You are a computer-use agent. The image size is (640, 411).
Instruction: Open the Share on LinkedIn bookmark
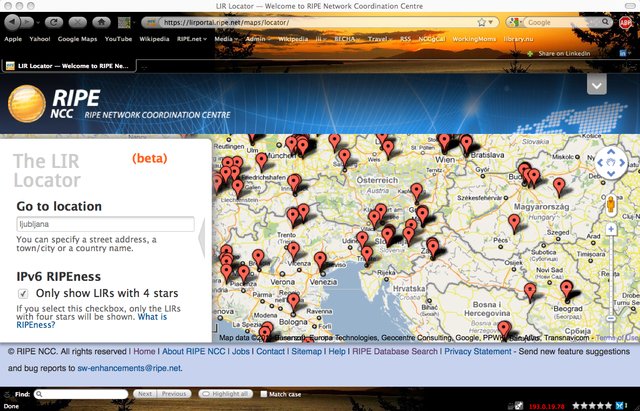point(564,53)
